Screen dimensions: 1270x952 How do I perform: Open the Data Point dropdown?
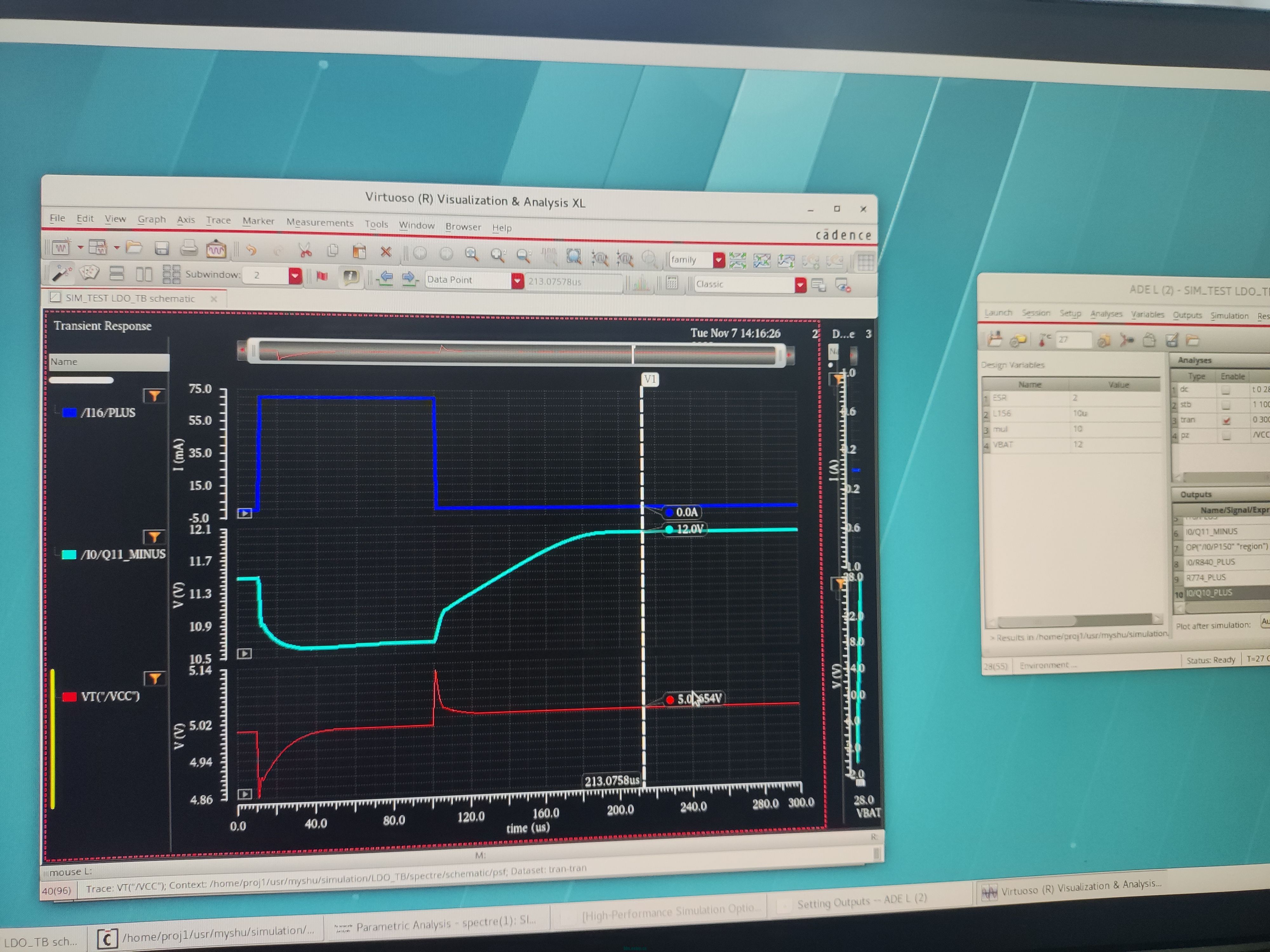coord(517,281)
